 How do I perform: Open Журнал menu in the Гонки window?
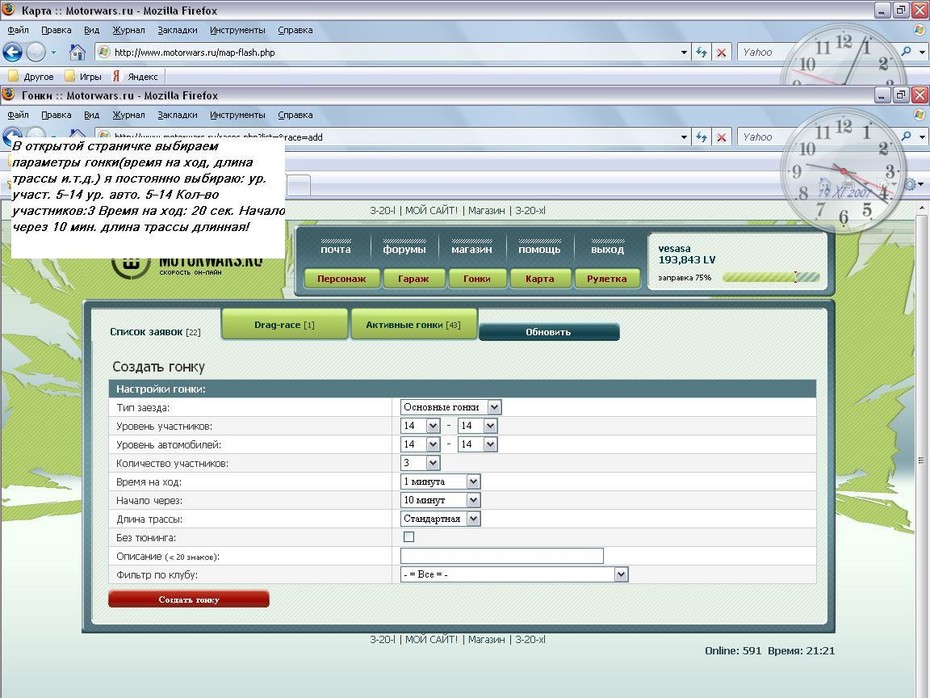coord(129,115)
